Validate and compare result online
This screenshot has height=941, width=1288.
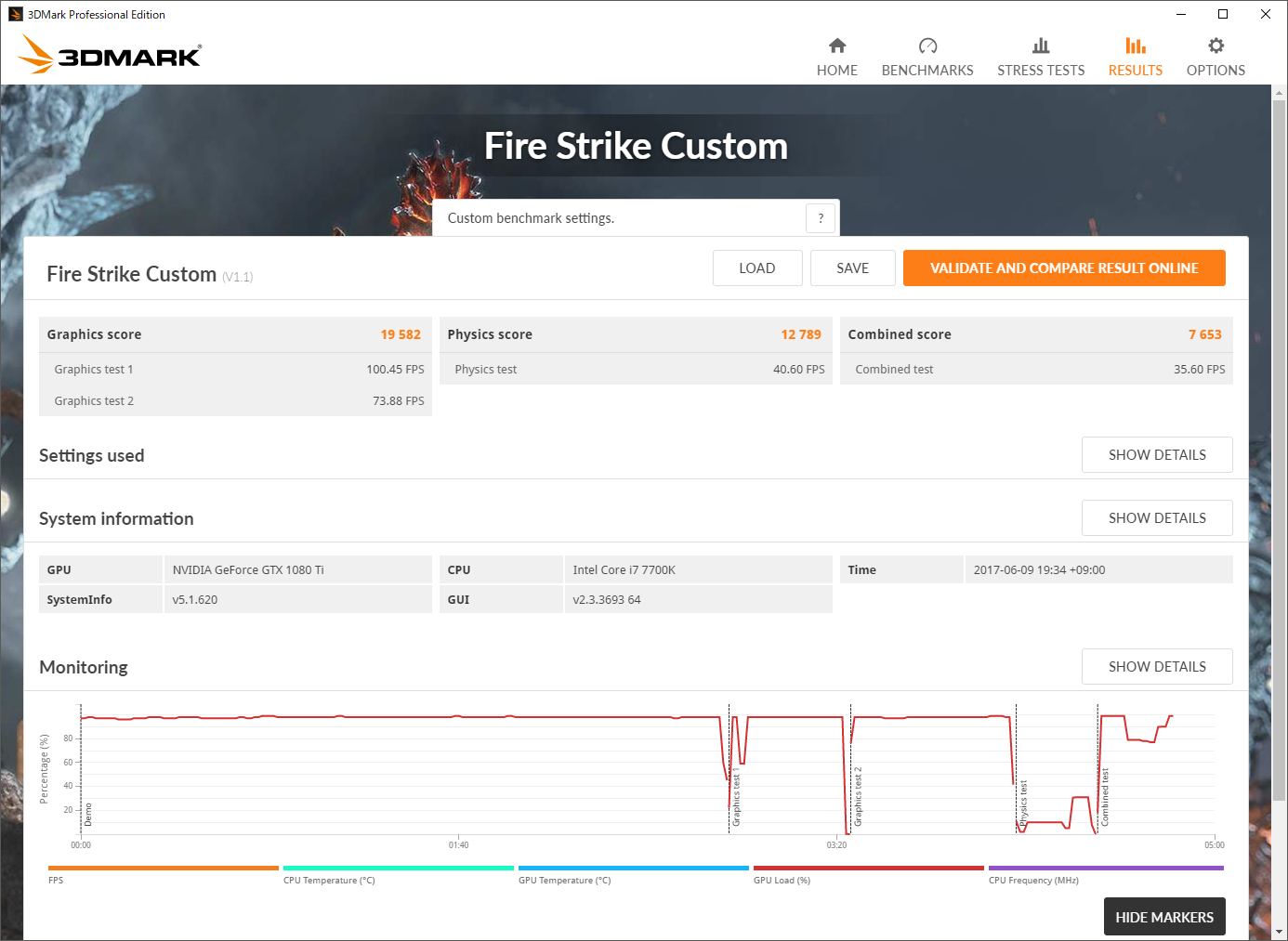[1064, 268]
